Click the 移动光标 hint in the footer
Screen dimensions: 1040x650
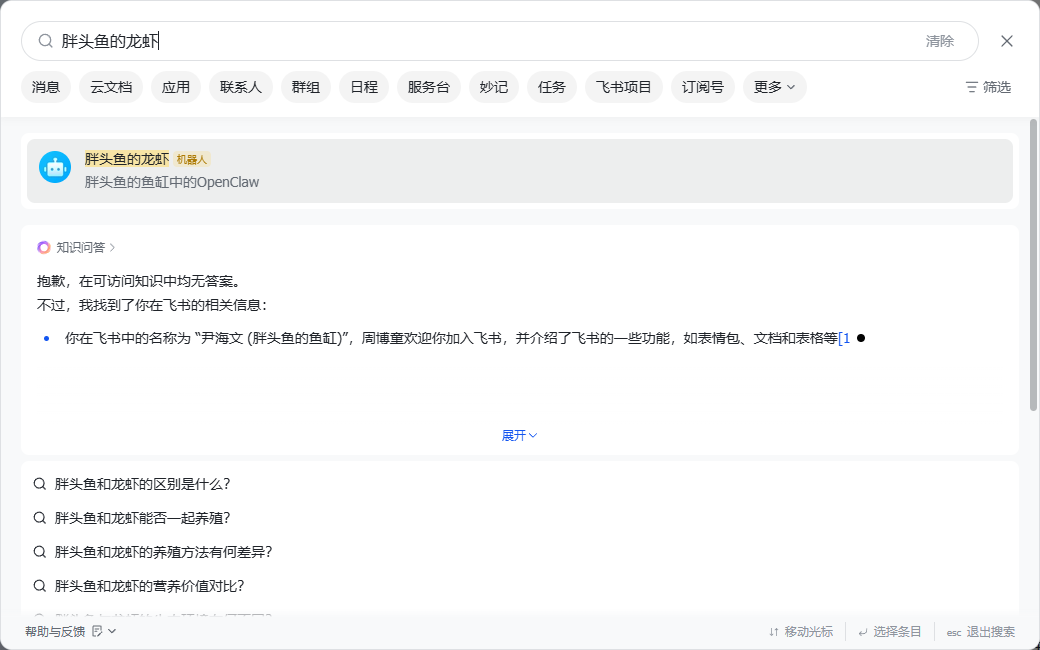[x=801, y=632]
